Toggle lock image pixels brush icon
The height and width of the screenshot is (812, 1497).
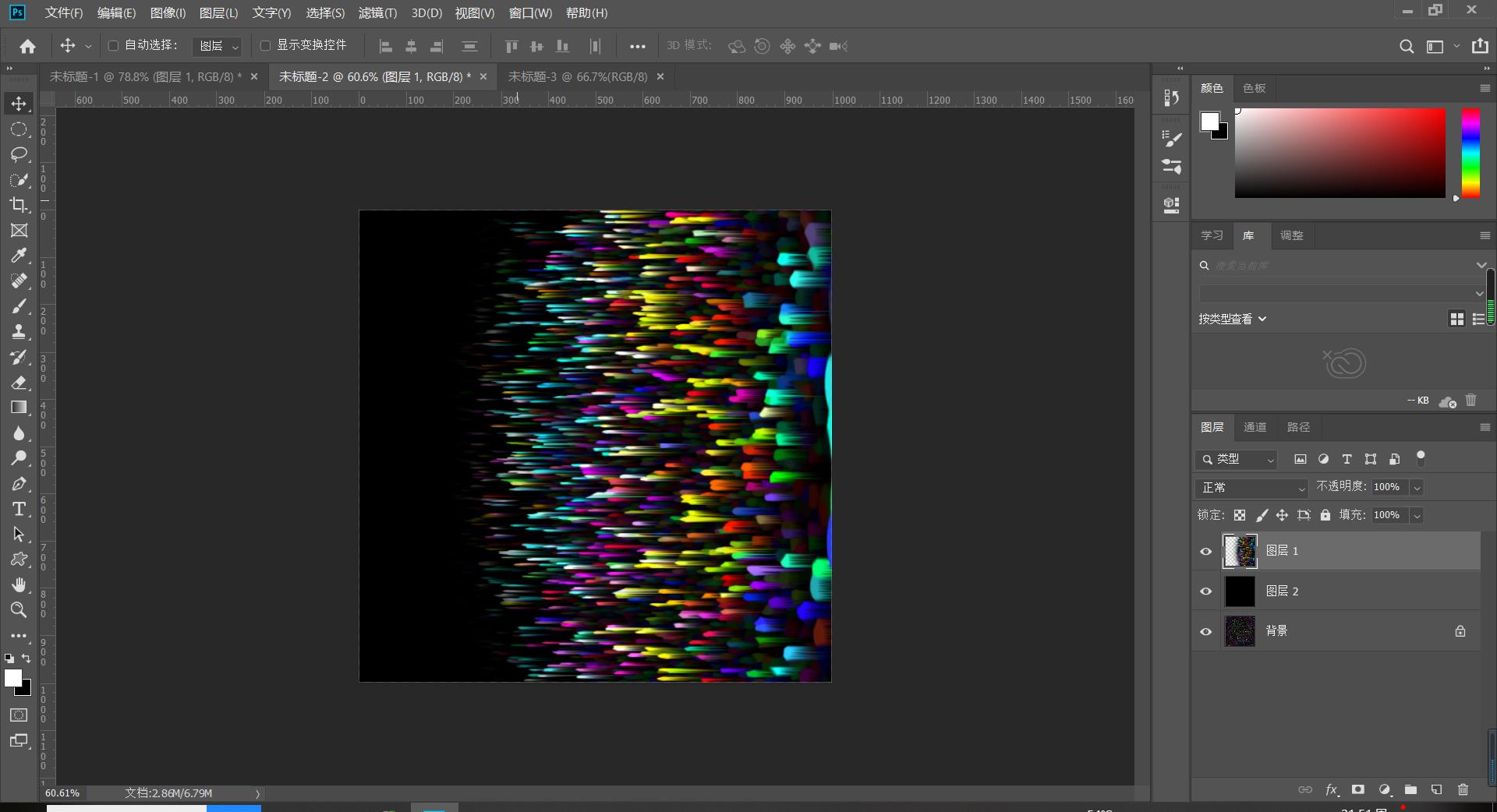coord(1262,515)
